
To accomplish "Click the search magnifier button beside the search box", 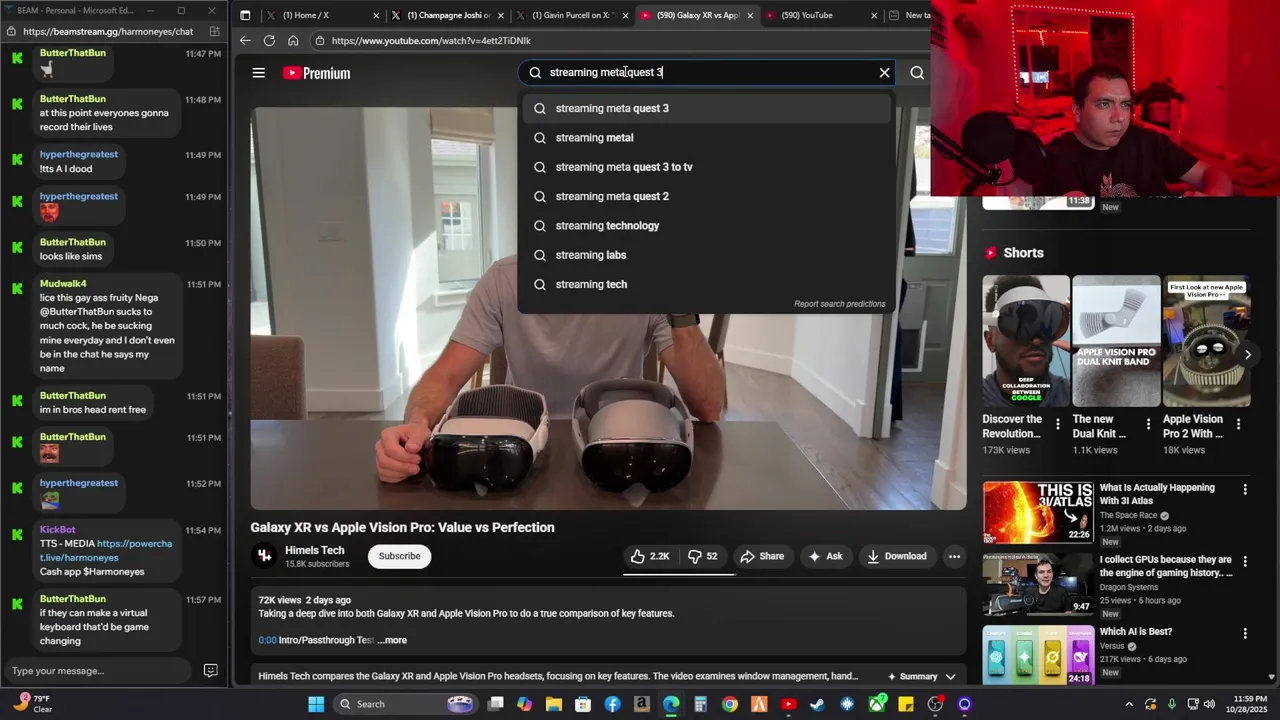I will click(x=917, y=72).
